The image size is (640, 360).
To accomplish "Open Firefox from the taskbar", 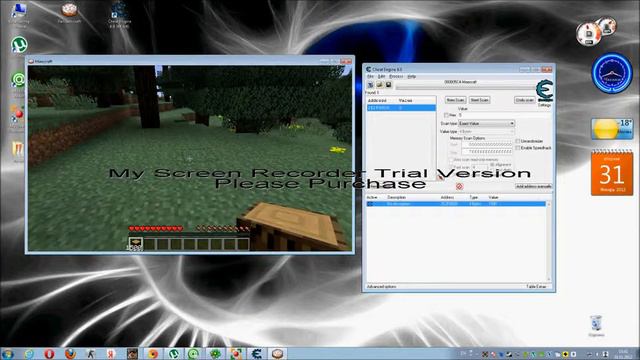I will (x=70, y=353).
